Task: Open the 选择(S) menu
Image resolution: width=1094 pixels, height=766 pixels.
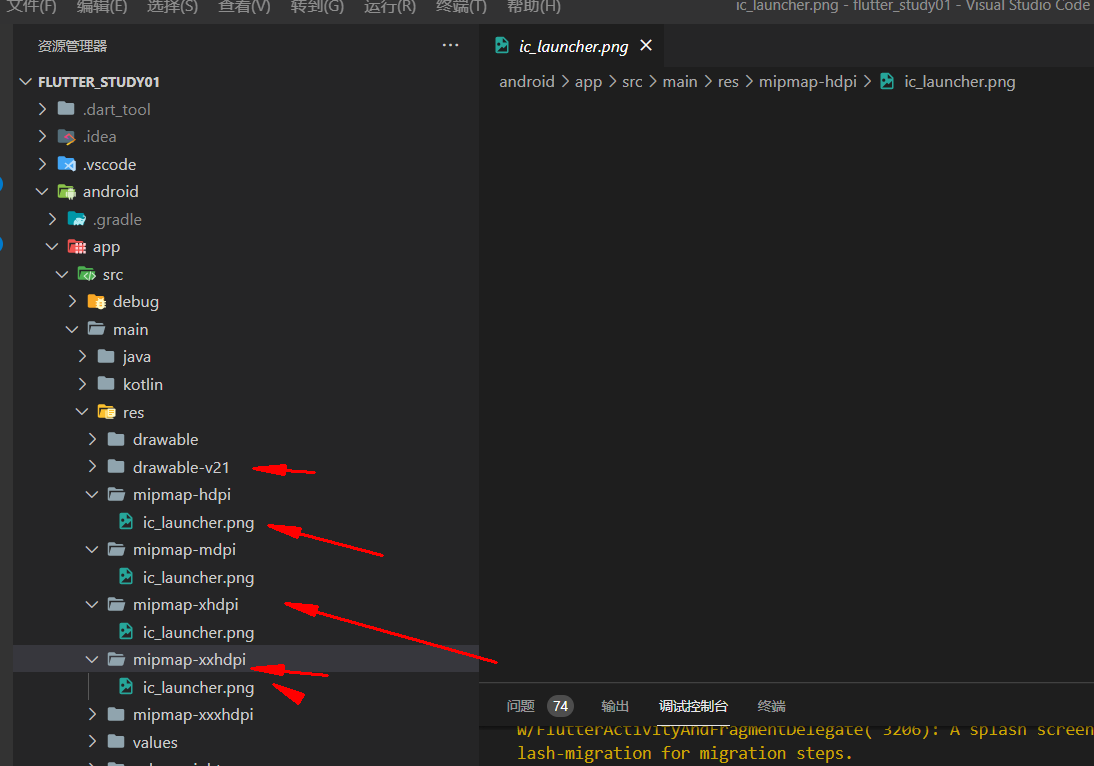Action: coord(172,6)
